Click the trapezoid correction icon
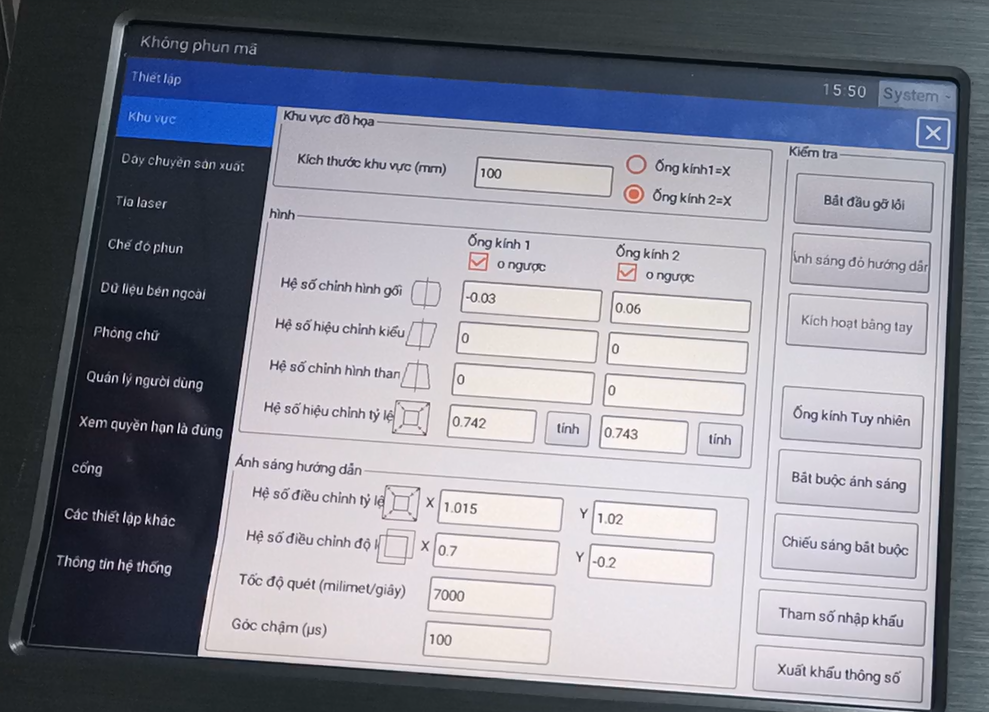989x712 pixels. pos(416,375)
